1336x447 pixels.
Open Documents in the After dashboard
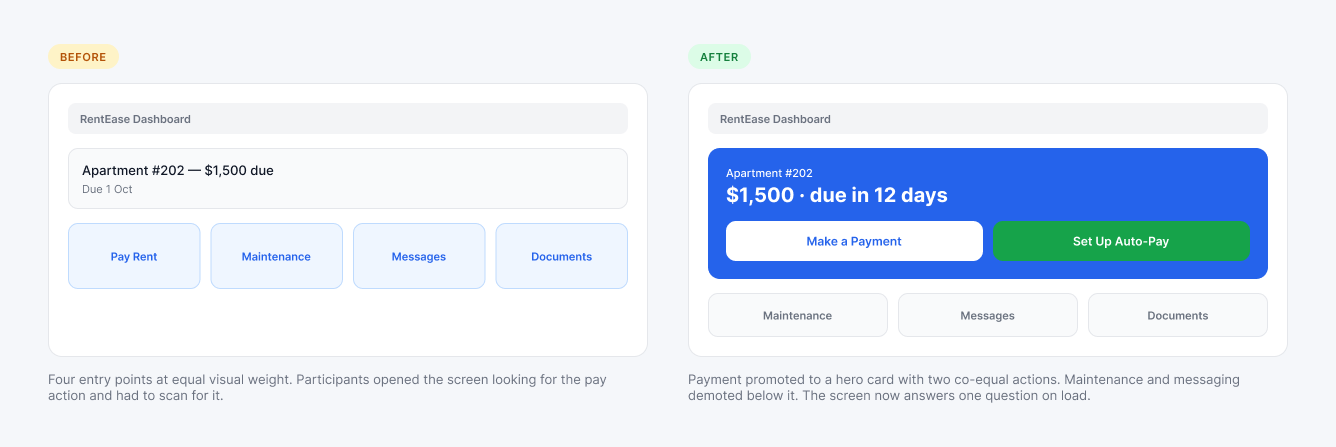[x=1178, y=315]
